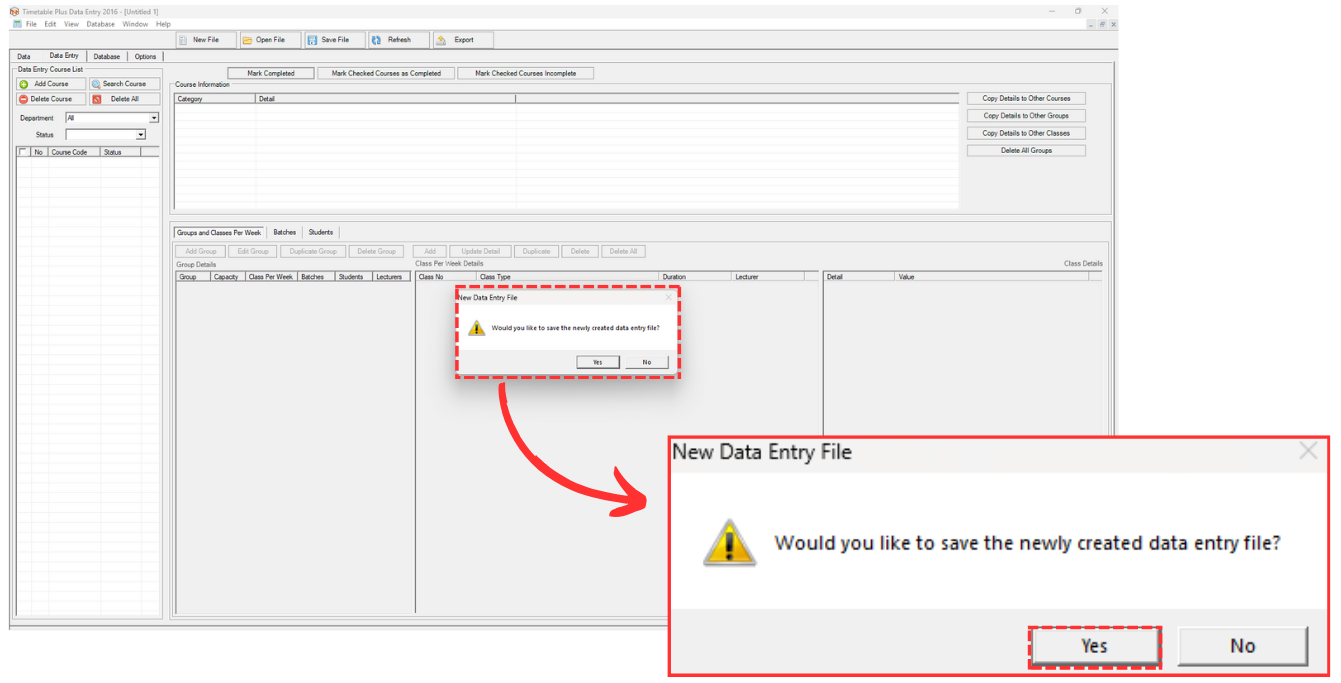This screenshot has width=1341, height=683.
Task: Click the red Delete Course icon
Action: tap(24, 99)
